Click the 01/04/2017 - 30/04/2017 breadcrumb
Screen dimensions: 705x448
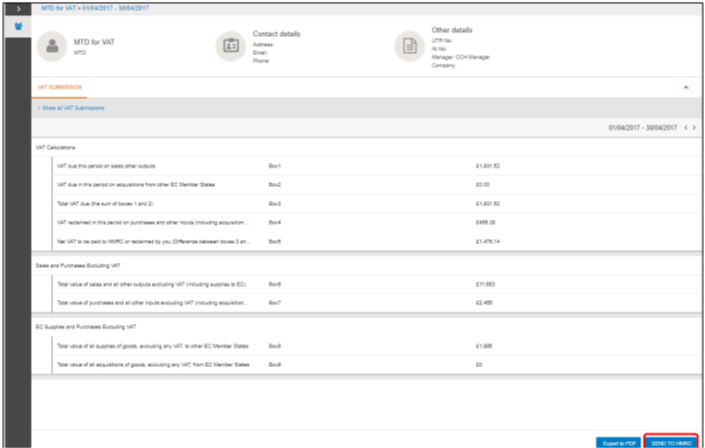point(116,8)
